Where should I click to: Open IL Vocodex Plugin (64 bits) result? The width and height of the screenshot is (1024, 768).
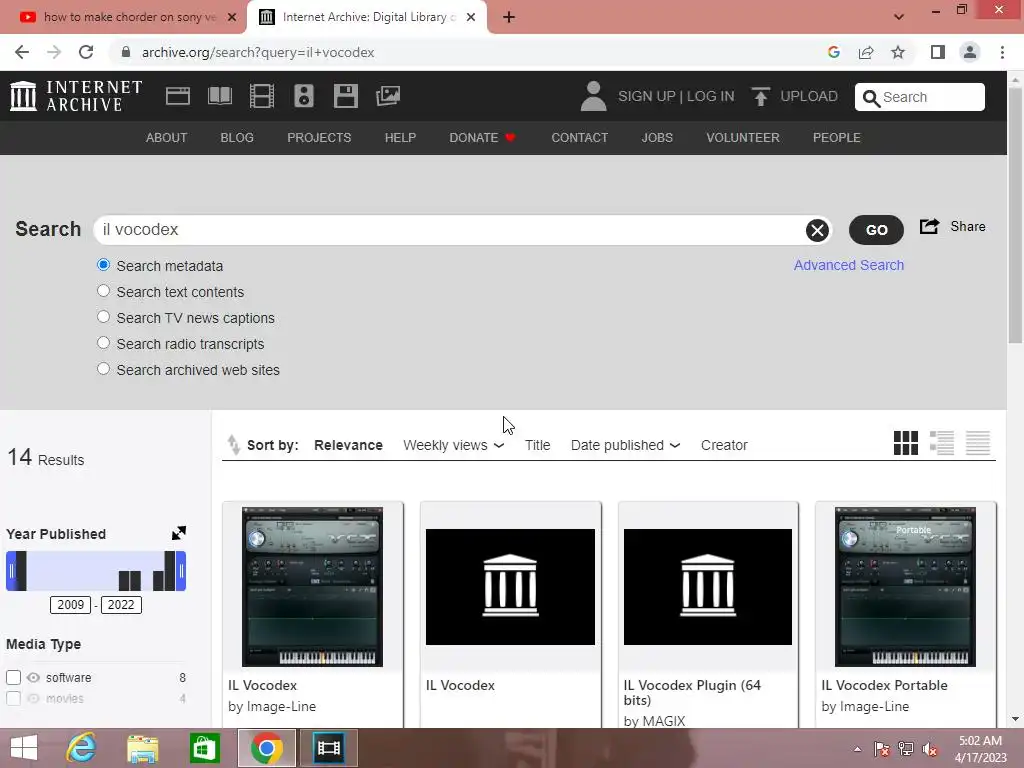click(708, 614)
